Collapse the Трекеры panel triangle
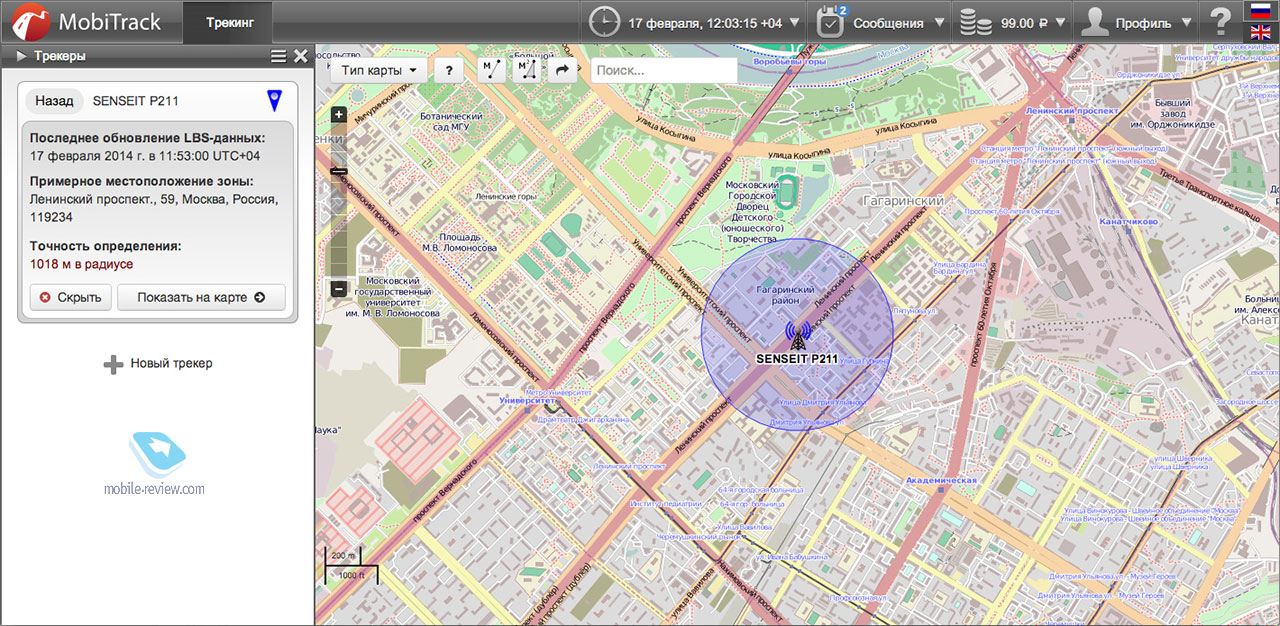Screen dimensions: 1280x626 [21, 56]
